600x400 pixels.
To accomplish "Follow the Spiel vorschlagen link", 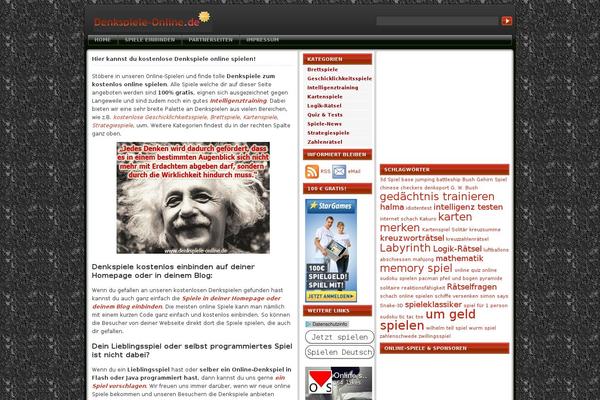I will tap(119, 386).
